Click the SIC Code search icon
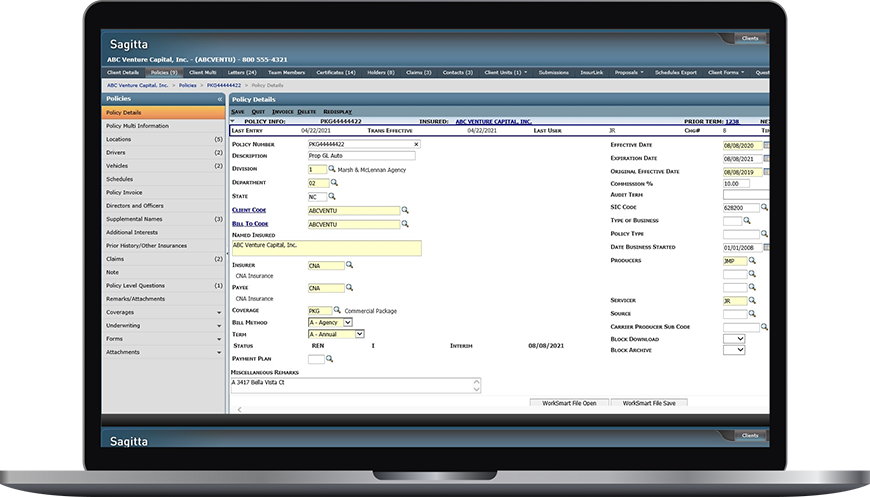Image resolution: width=870 pixels, height=497 pixels. click(x=764, y=207)
